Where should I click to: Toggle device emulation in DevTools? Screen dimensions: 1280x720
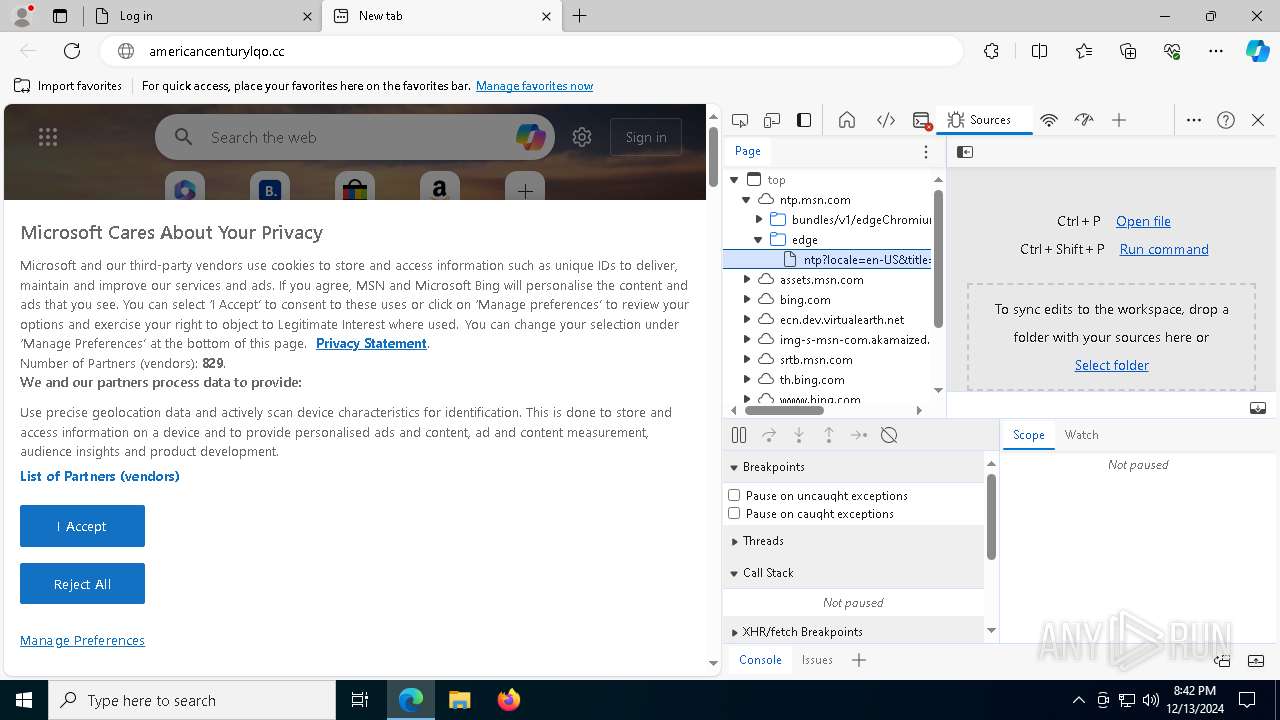pyautogui.click(x=772, y=120)
